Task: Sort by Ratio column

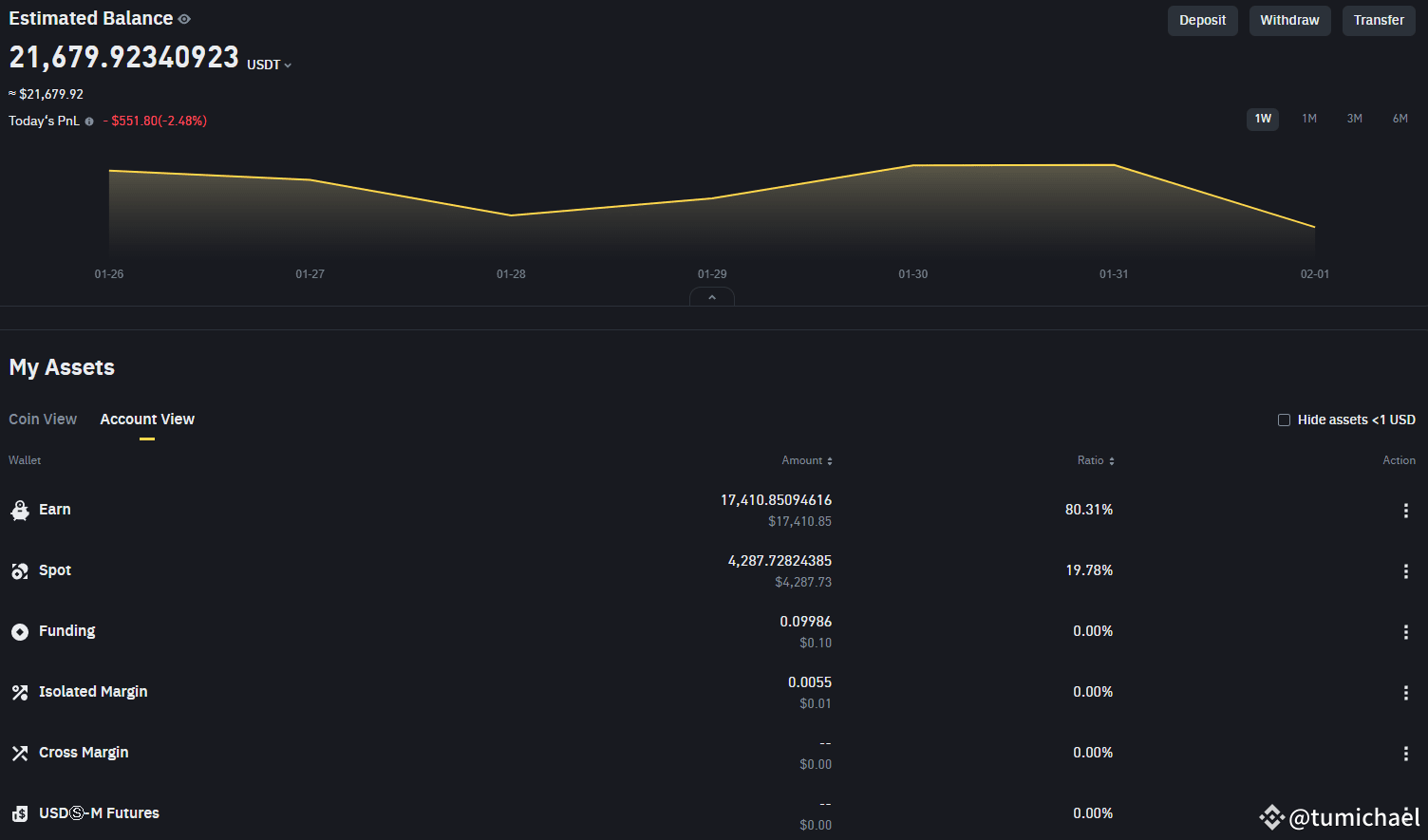Action: click(x=1096, y=460)
